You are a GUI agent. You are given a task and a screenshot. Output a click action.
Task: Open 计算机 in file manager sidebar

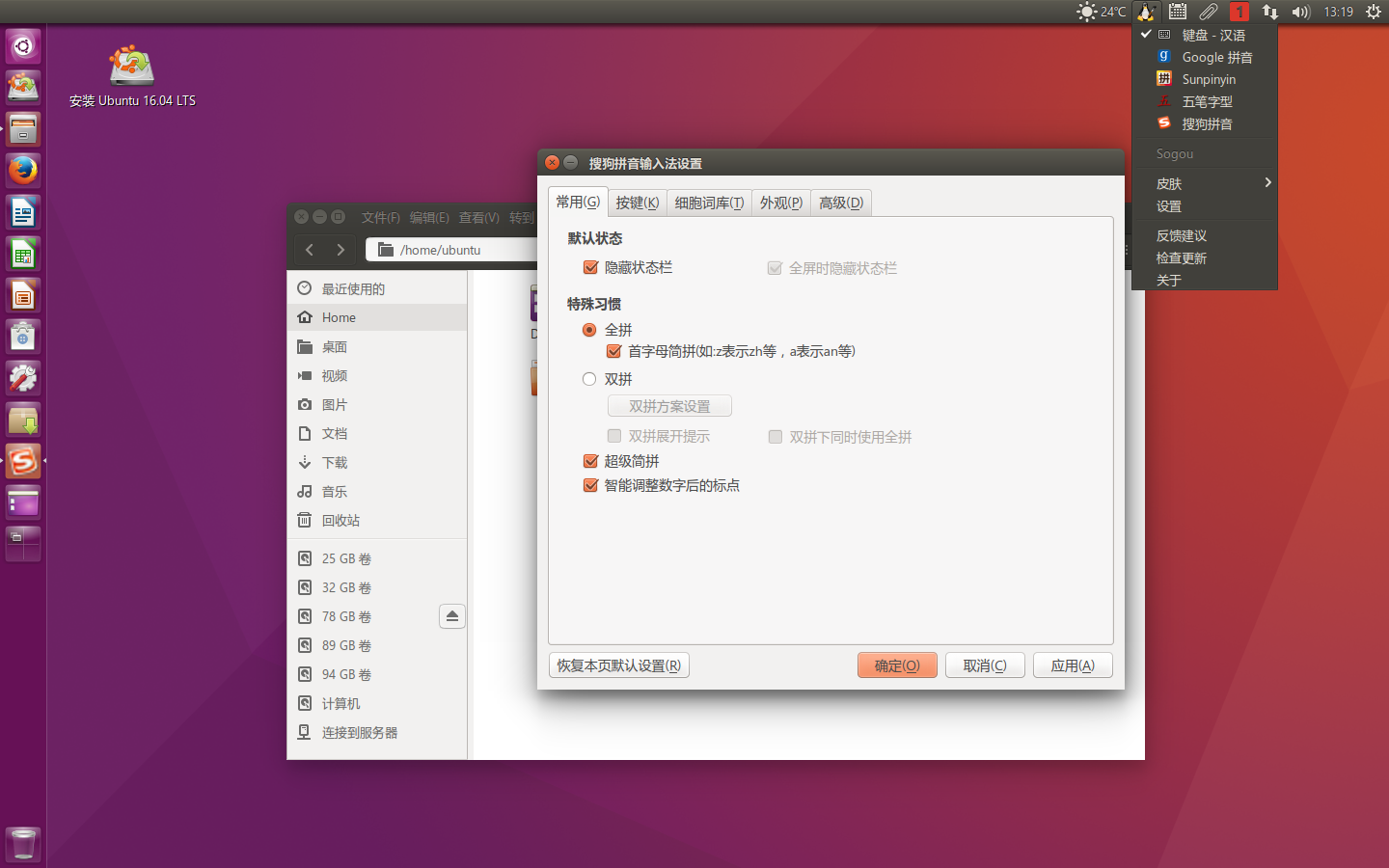click(377, 703)
